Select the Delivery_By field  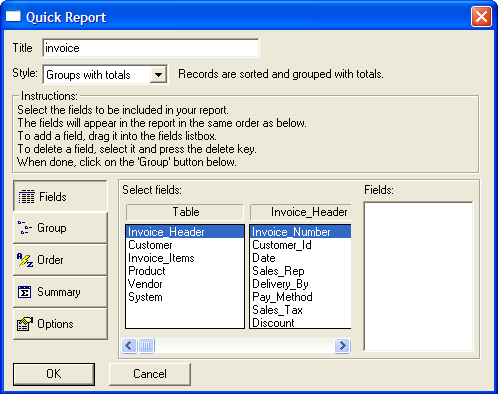pyautogui.click(x=301, y=284)
